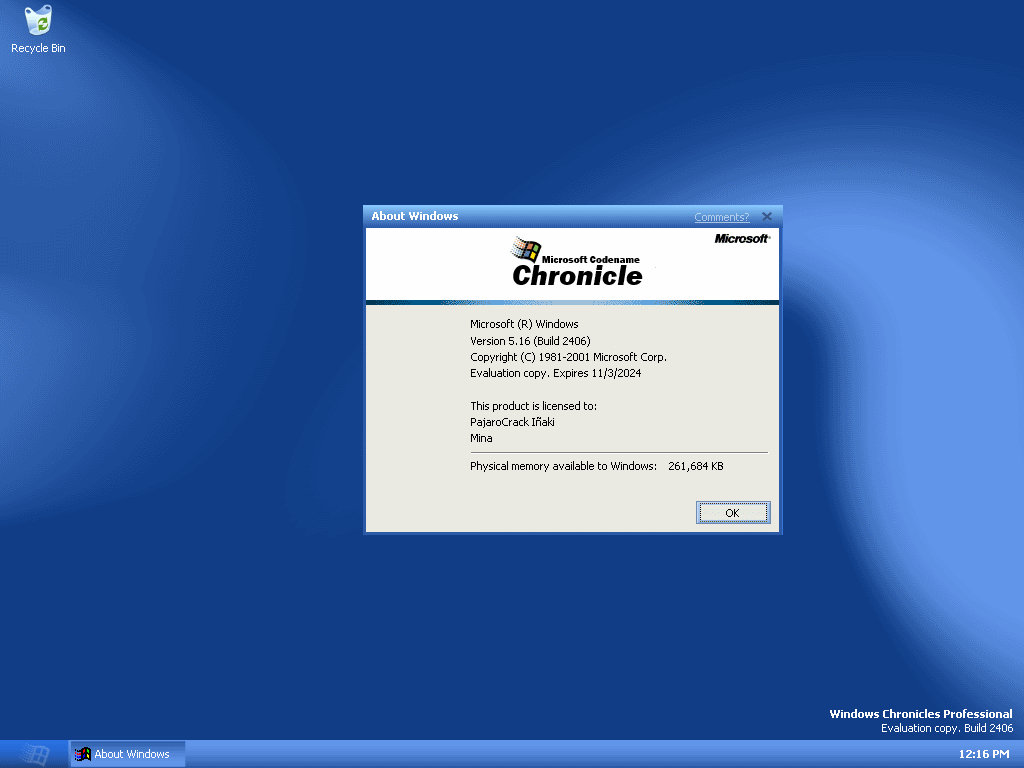Click the Version 5.16 Build 2406 text

click(530, 340)
